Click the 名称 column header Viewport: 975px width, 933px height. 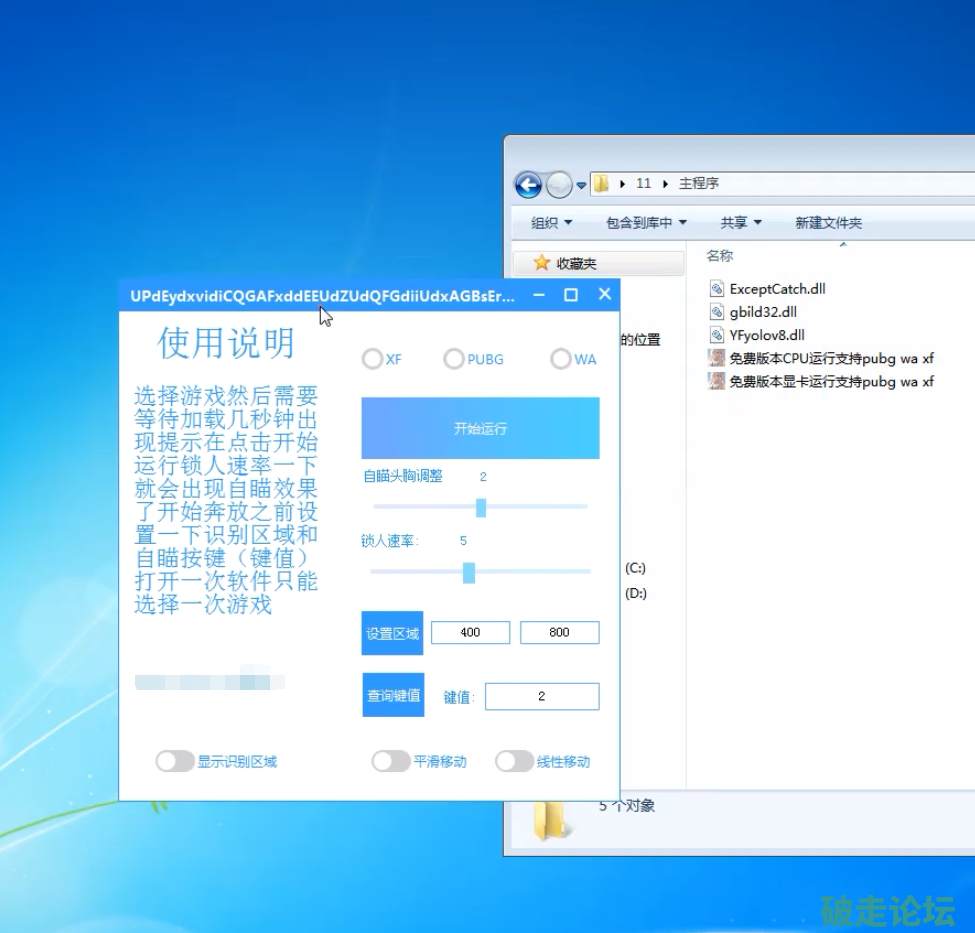tap(720, 255)
